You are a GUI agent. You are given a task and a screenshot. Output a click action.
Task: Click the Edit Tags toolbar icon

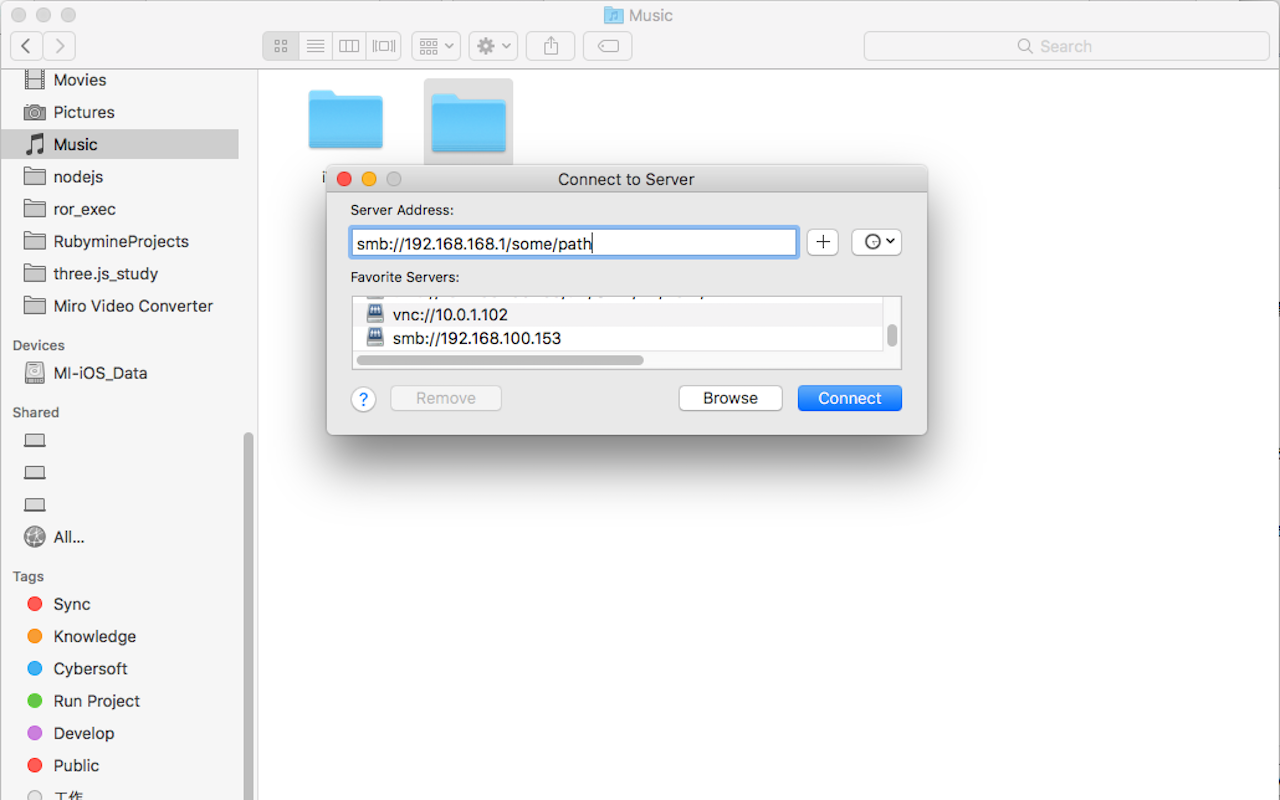[607, 45]
